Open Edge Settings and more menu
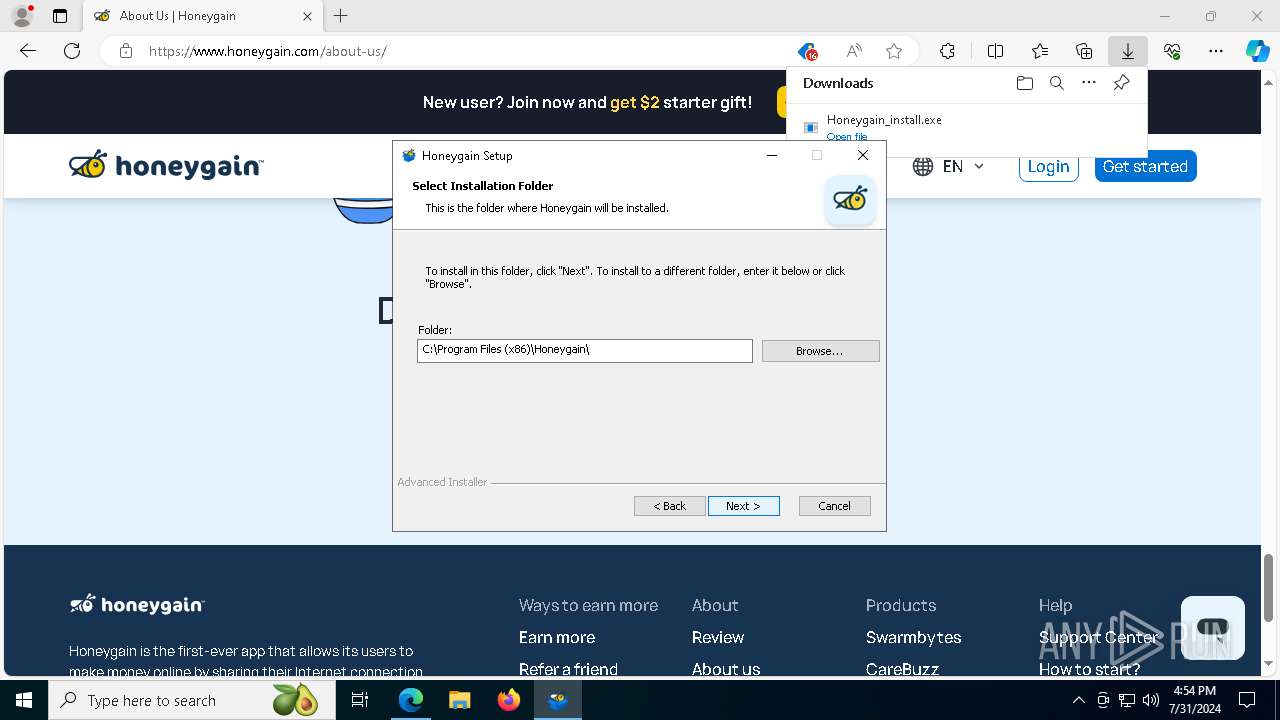This screenshot has height=720, width=1280. click(1216, 51)
